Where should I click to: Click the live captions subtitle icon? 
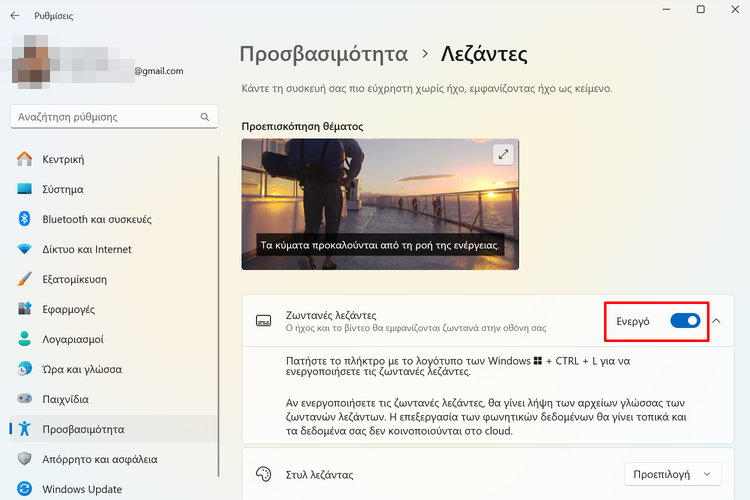pyautogui.click(x=264, y=321)
